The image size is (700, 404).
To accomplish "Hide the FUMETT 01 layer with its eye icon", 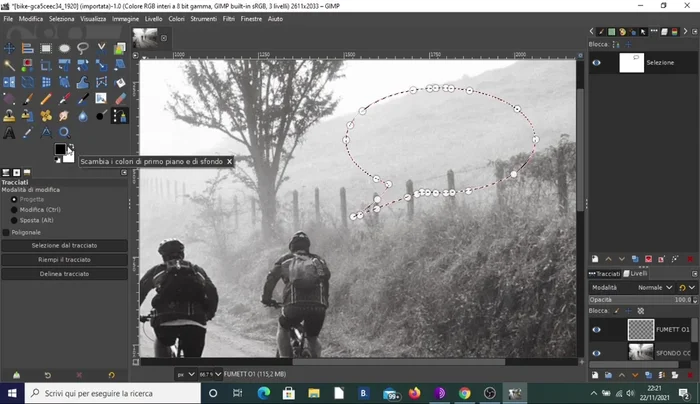I will (x=597, y=329).
